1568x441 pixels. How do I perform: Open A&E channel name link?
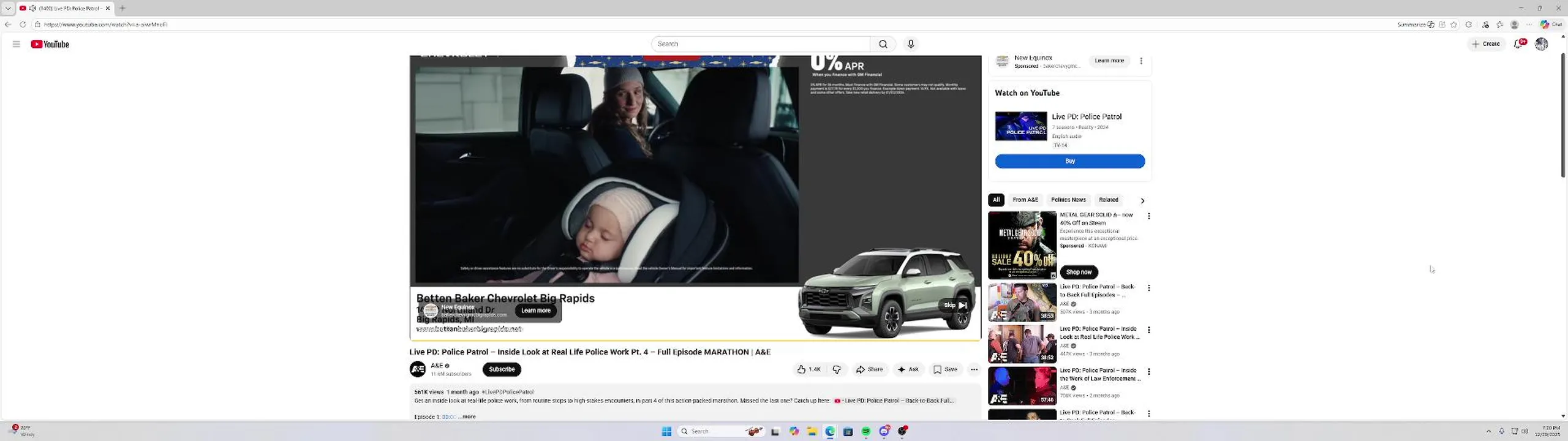[437, 366]
